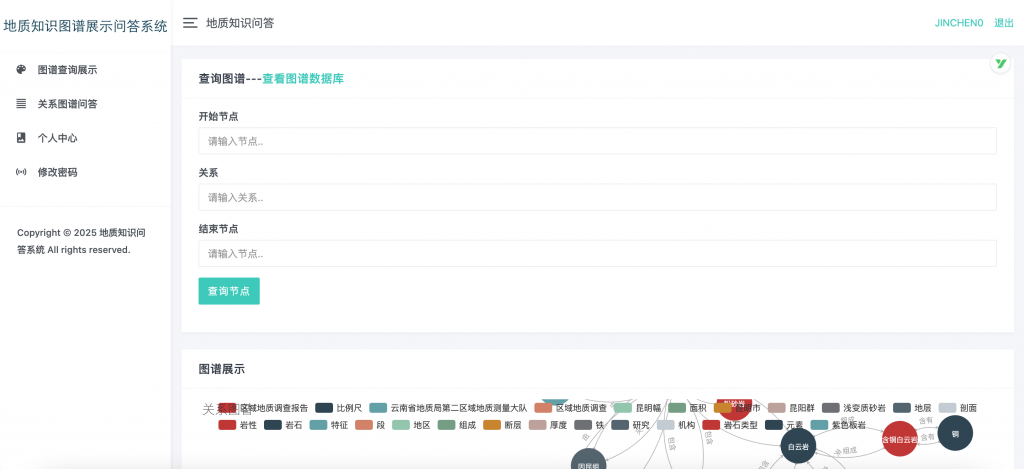
Task: Click the 昆阳群 legend color swatch
Action: (776, 408)
